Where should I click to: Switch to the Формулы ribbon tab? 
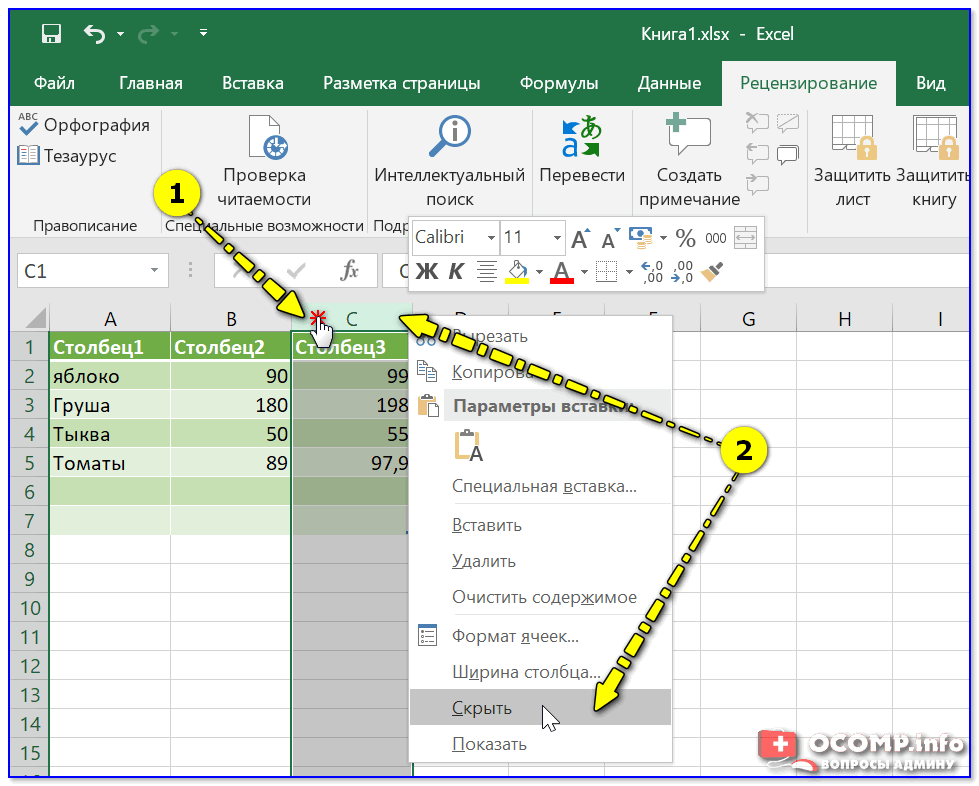click(558, 83)
